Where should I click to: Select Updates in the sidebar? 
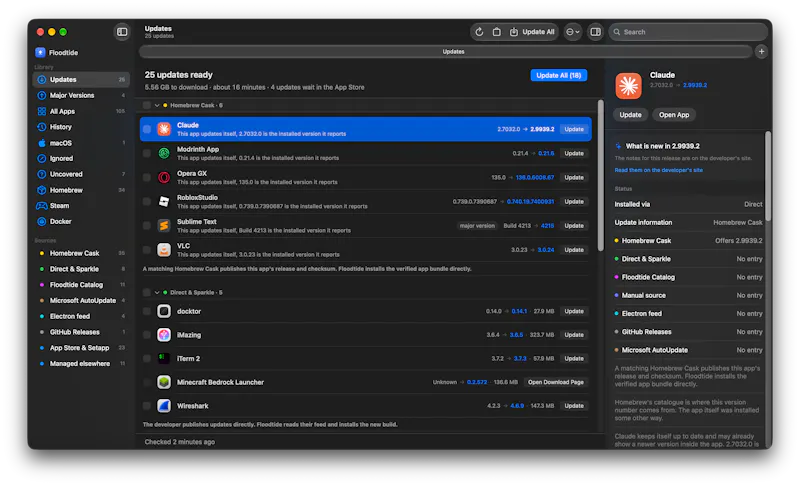coord(82,80)
